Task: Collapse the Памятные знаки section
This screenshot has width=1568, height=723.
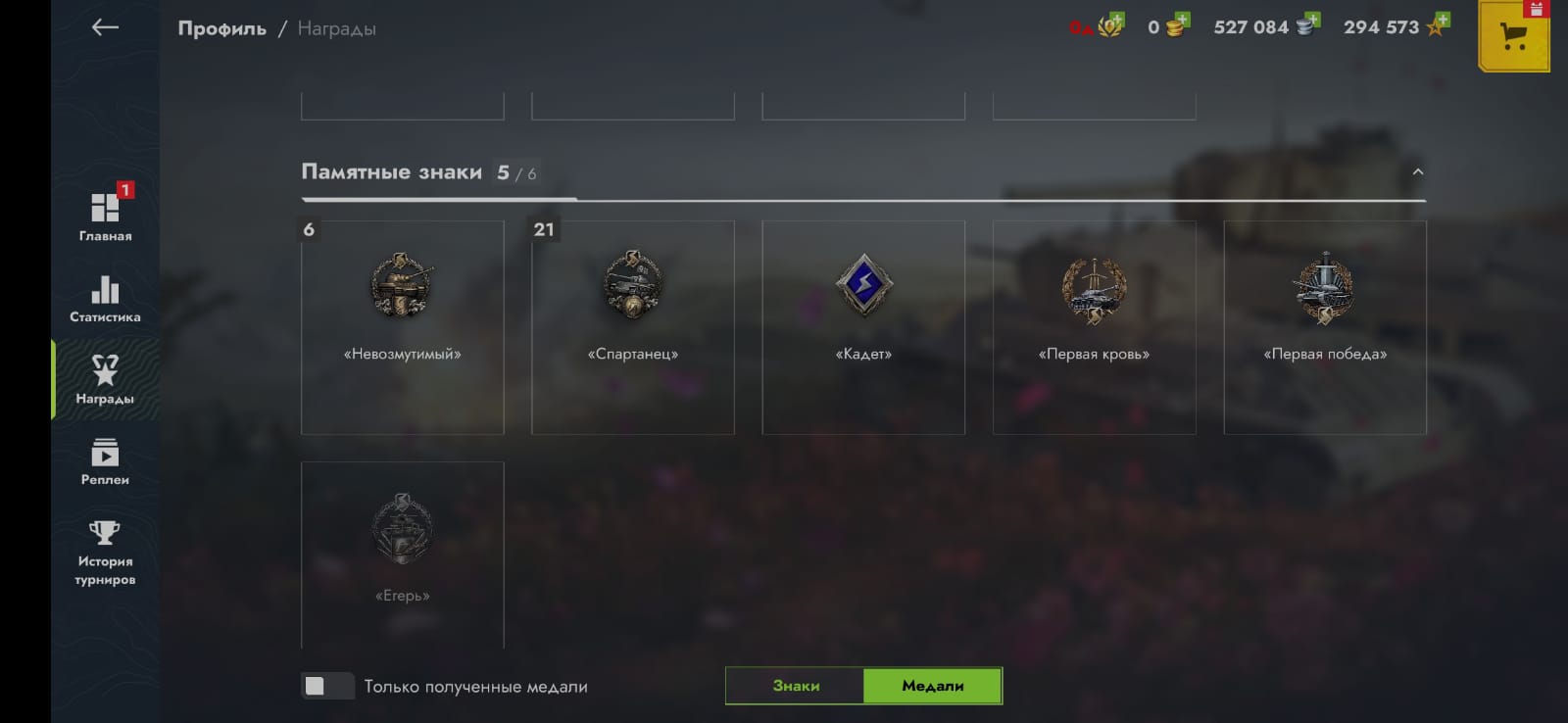Action: 1417,171
